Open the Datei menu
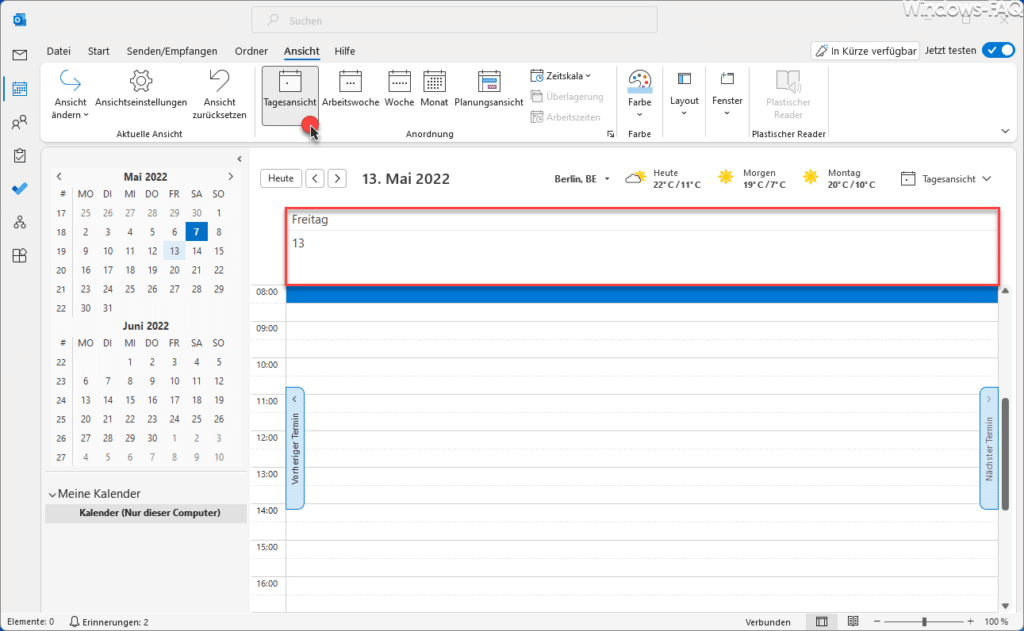1024x631 pixels. point(58,51)
